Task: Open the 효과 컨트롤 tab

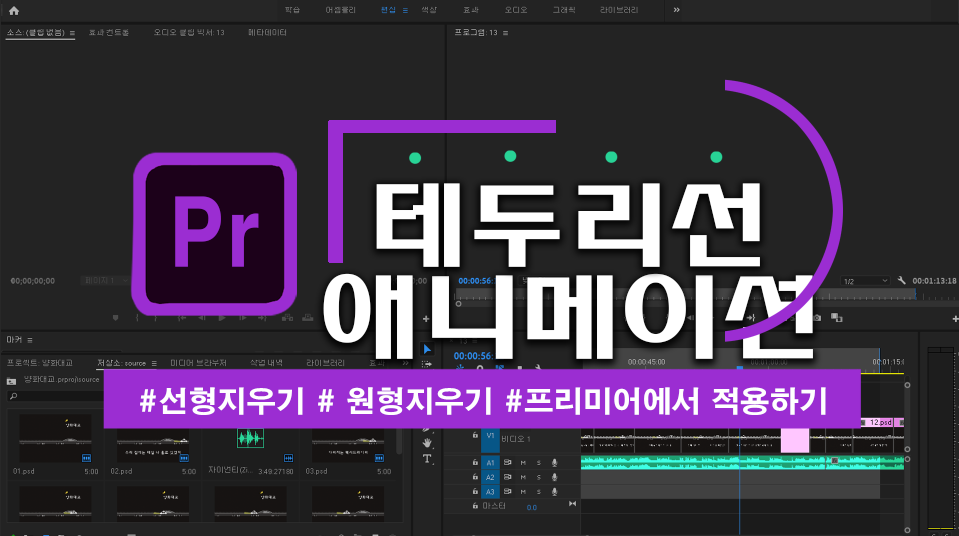Action: pyautogui.click(x=109, y=32)
